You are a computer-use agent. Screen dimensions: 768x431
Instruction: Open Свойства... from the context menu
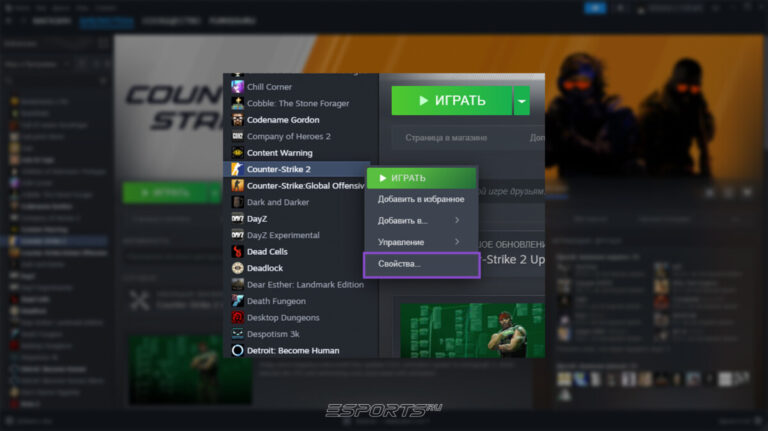[x=421, y=264]
